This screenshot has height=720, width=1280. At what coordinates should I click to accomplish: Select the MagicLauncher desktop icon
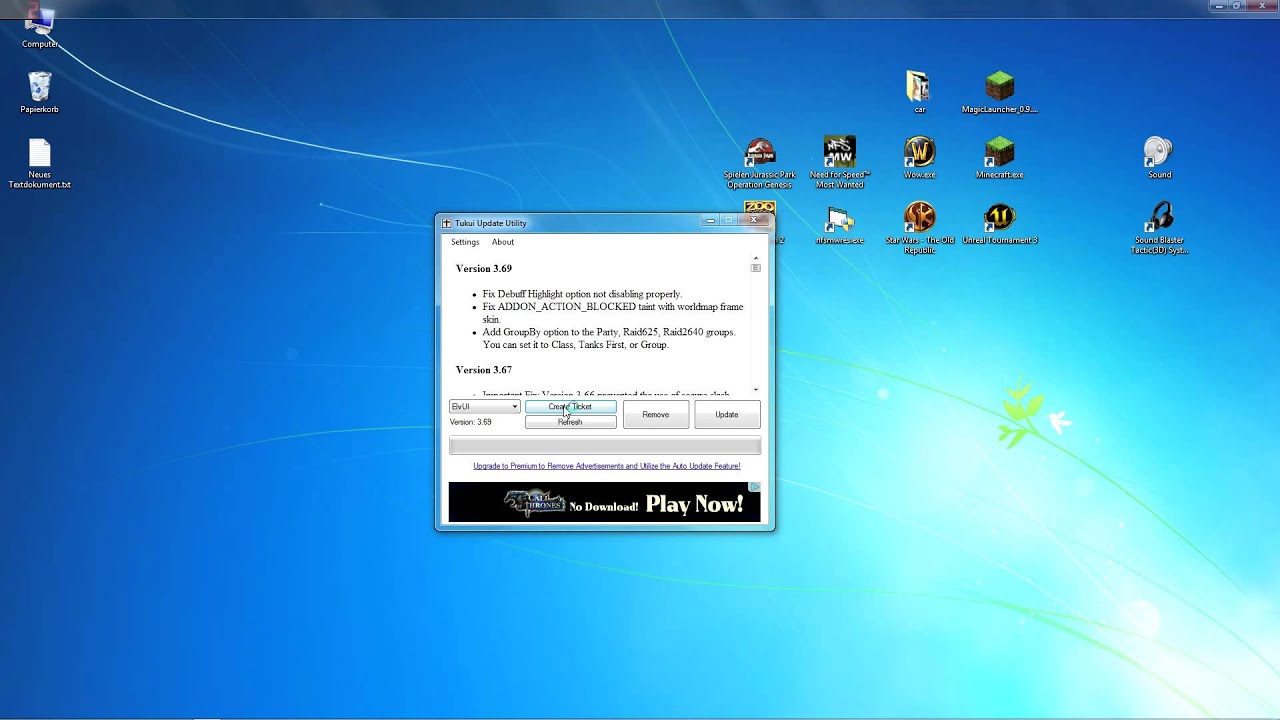(999, 92)
